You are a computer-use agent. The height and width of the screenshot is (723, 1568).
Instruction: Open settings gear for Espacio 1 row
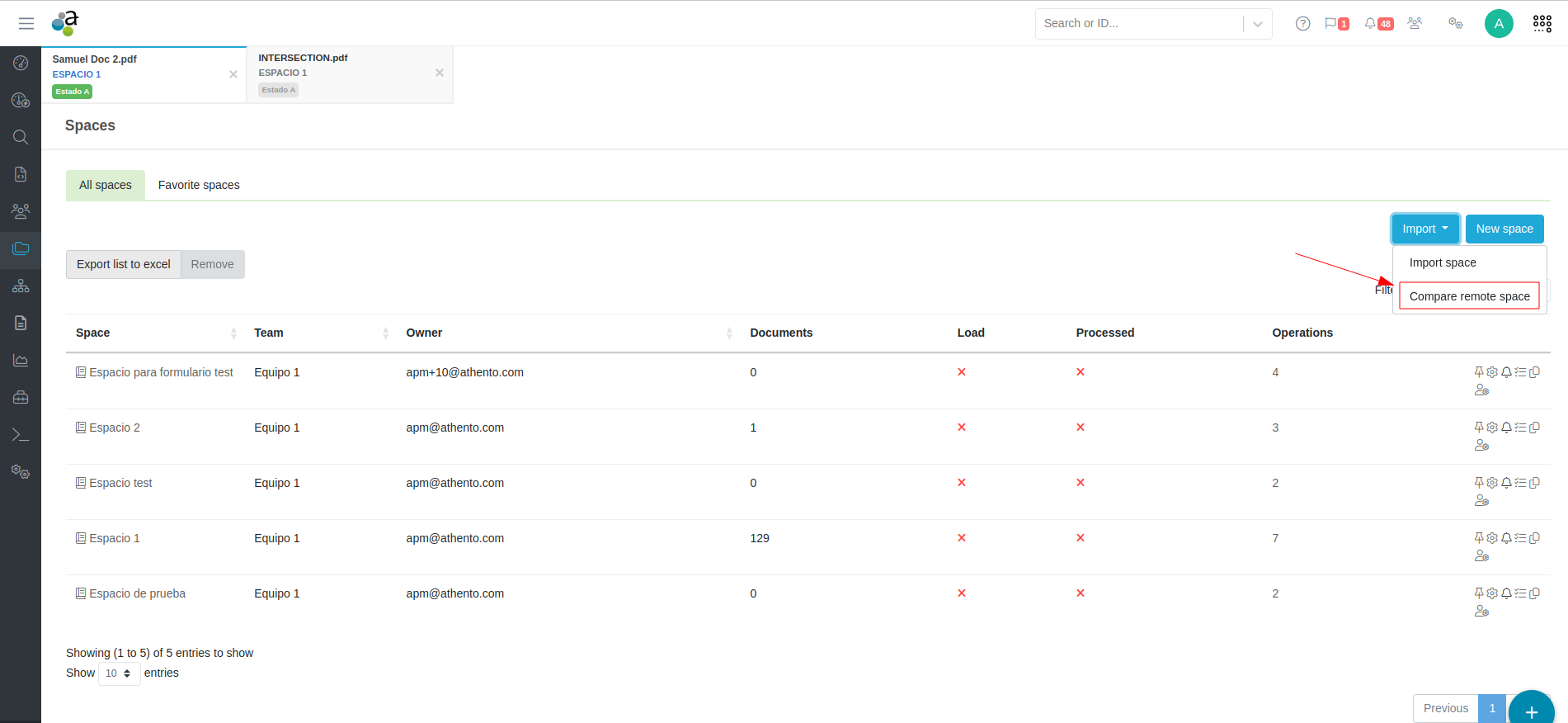[1492, 538]
